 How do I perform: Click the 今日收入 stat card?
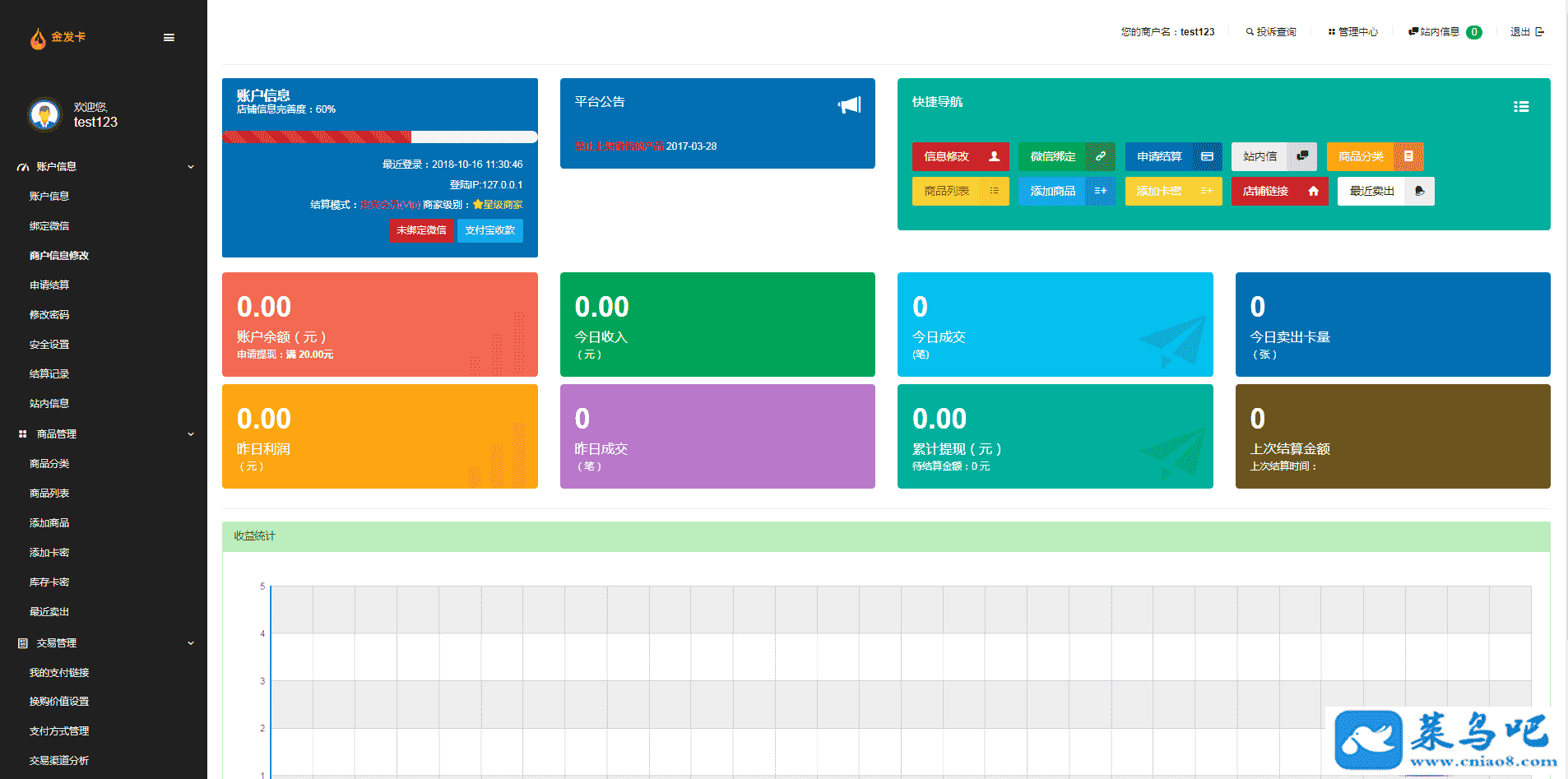(717, 324)
